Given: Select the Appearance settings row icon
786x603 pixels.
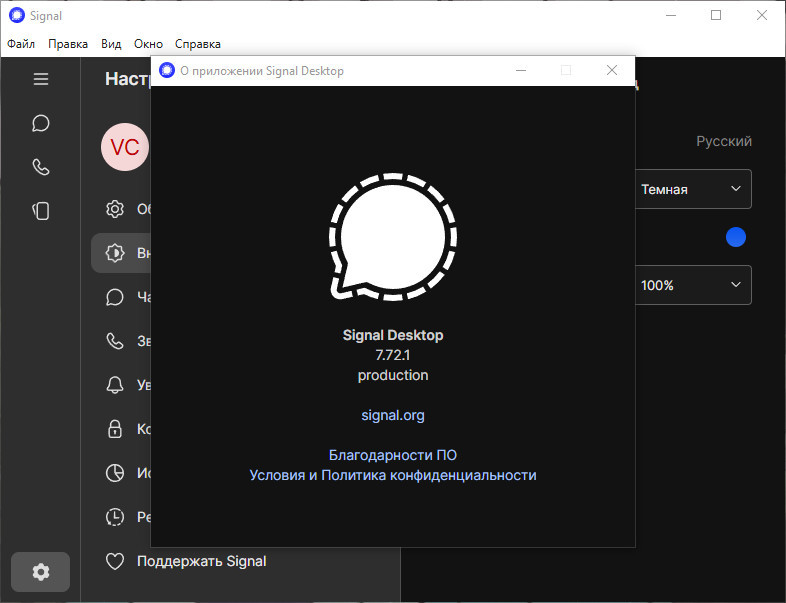Looking at the screenshot, I should tap(115, 253).
